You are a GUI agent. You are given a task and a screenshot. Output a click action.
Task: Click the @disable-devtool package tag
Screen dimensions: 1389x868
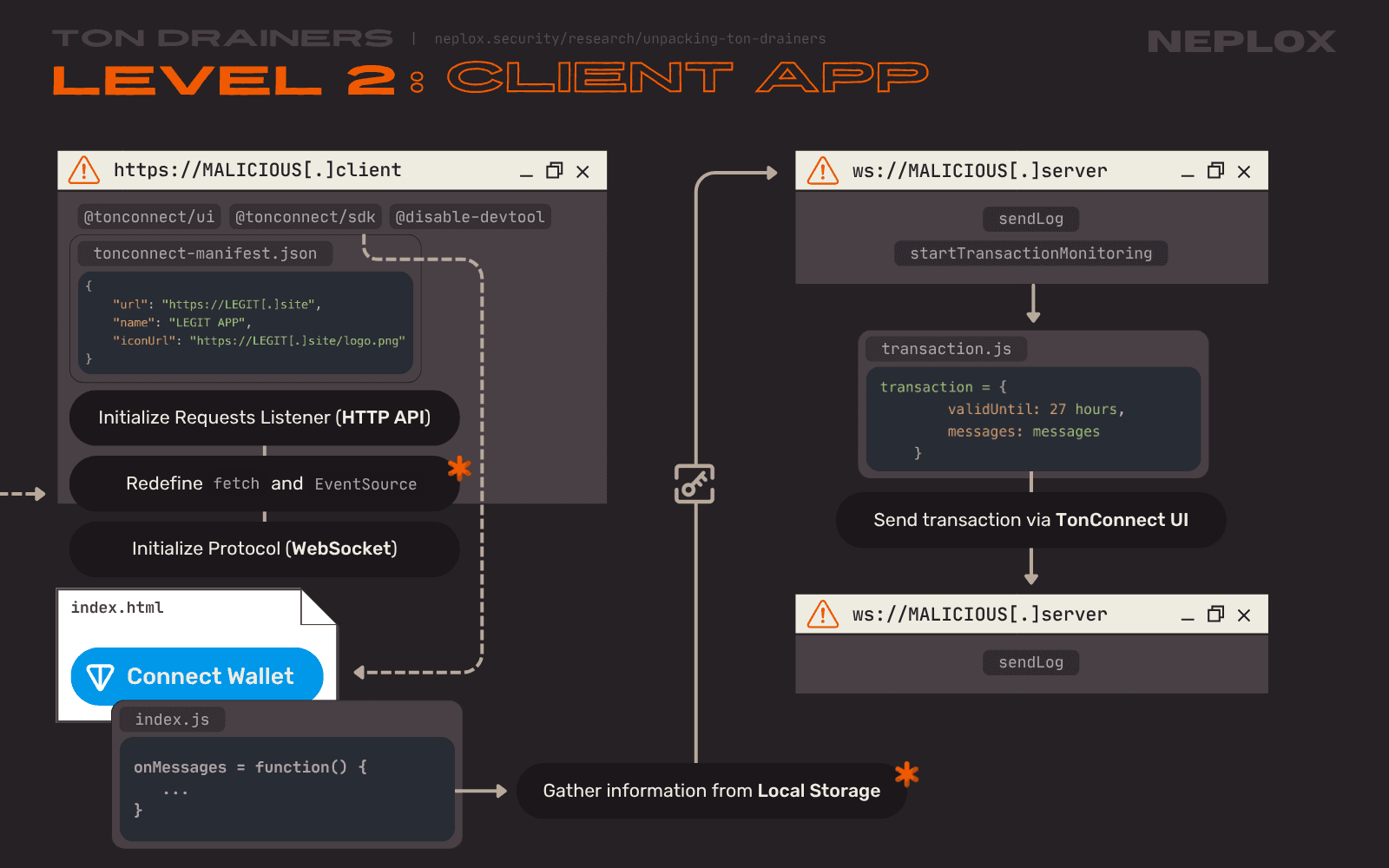pyautogui.click(x=470, y=217)
